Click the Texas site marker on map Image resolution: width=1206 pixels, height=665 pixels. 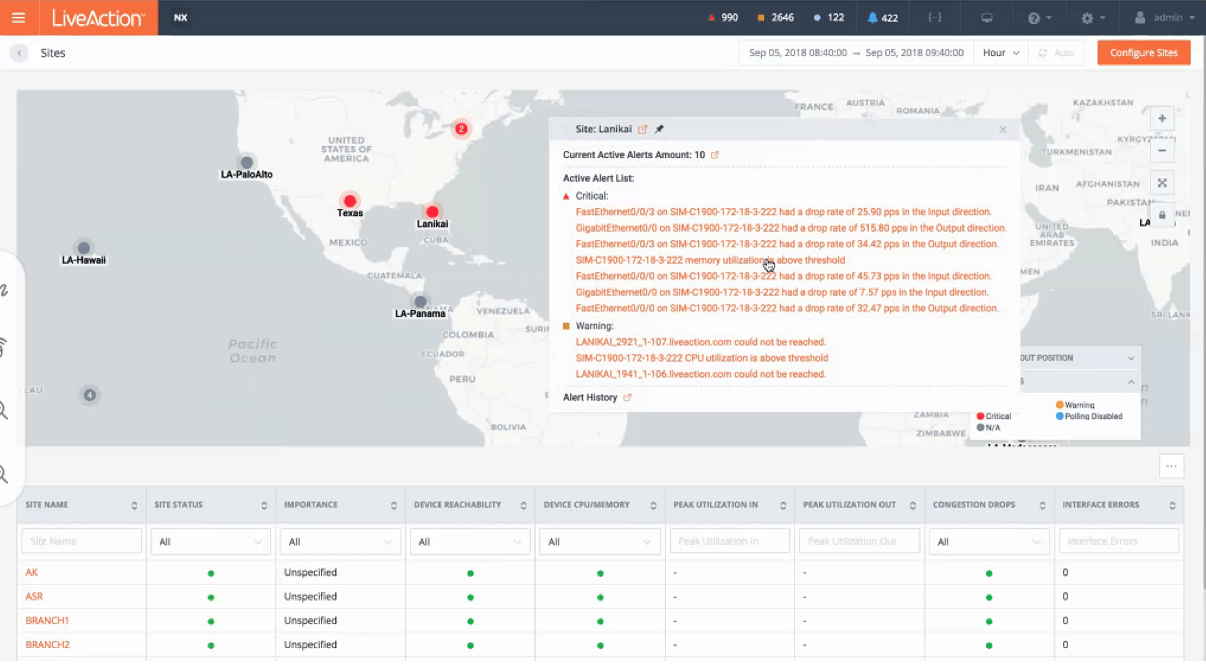pyautogui.click(x=349, y=201)
